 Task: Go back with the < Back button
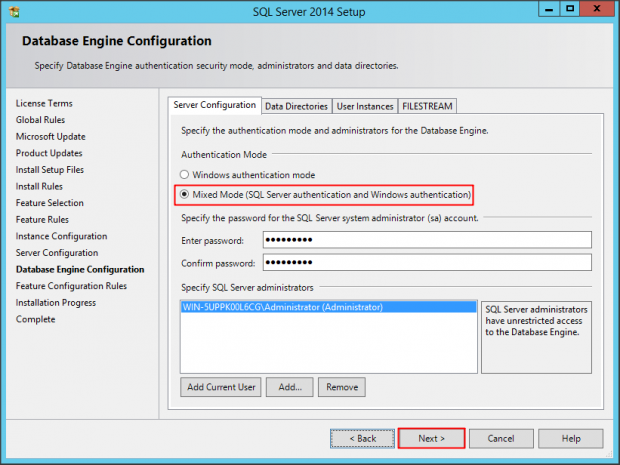(363, 439)
